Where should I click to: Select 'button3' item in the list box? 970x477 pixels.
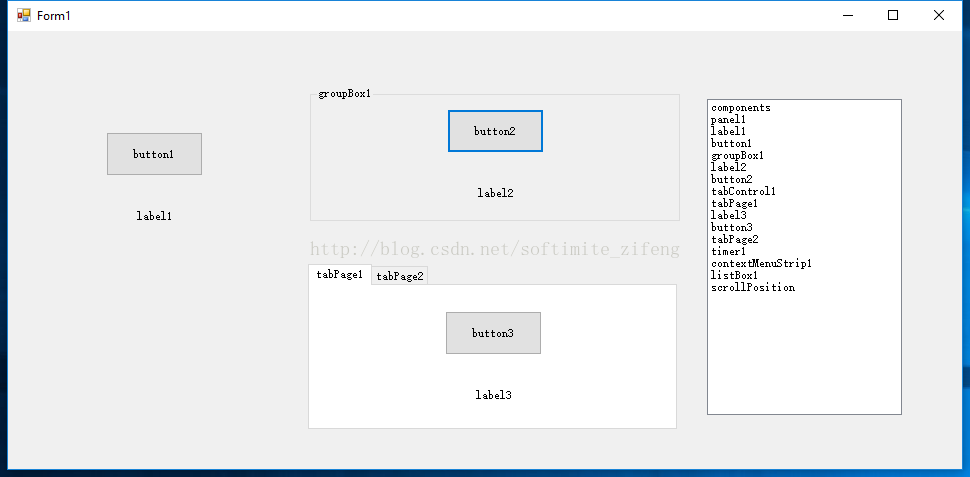(804, 228)
